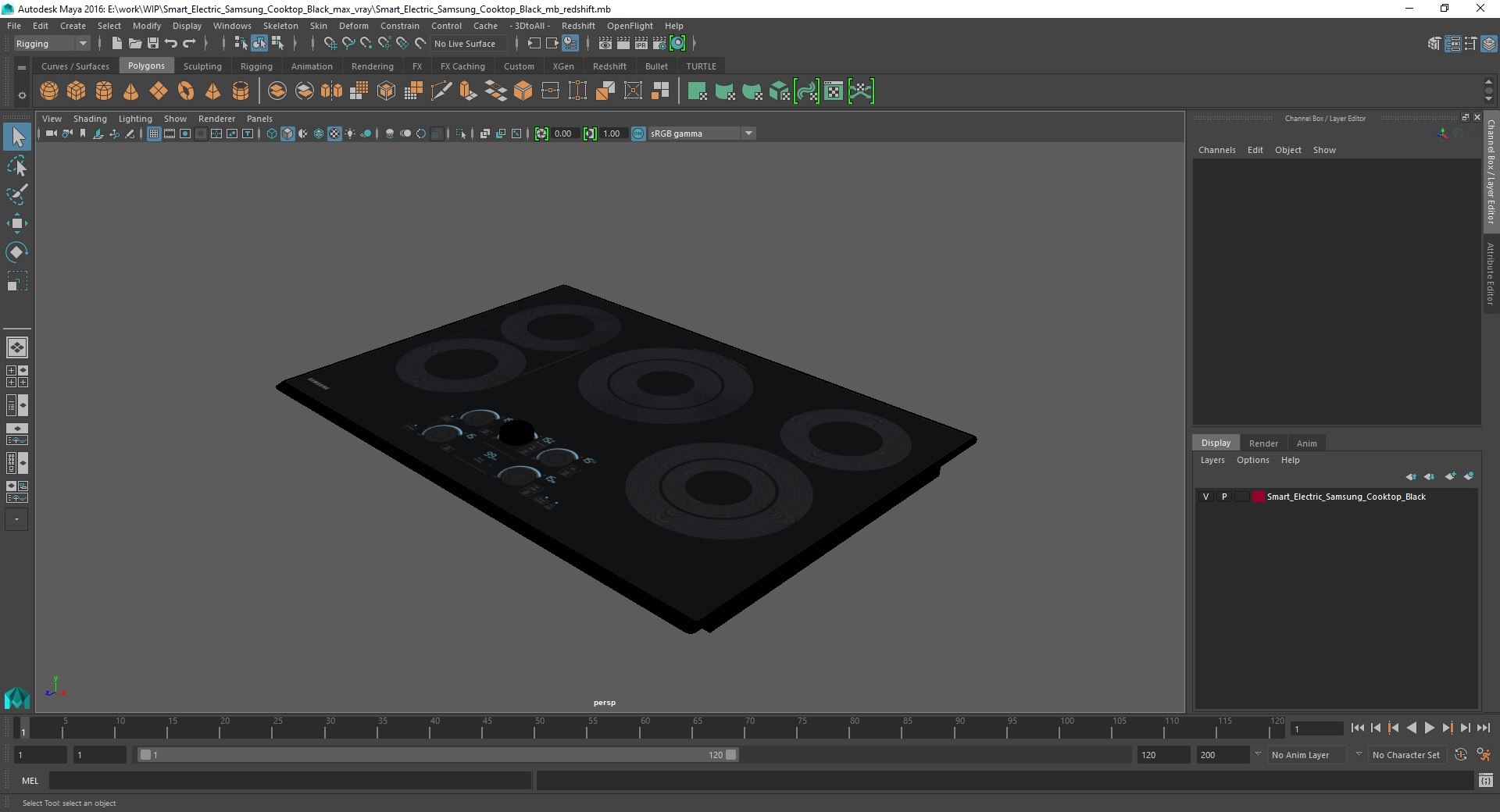Open render settings clapperboard-gear icon
The width and height of the screenshot is (1500, 812).
point(659,44)
